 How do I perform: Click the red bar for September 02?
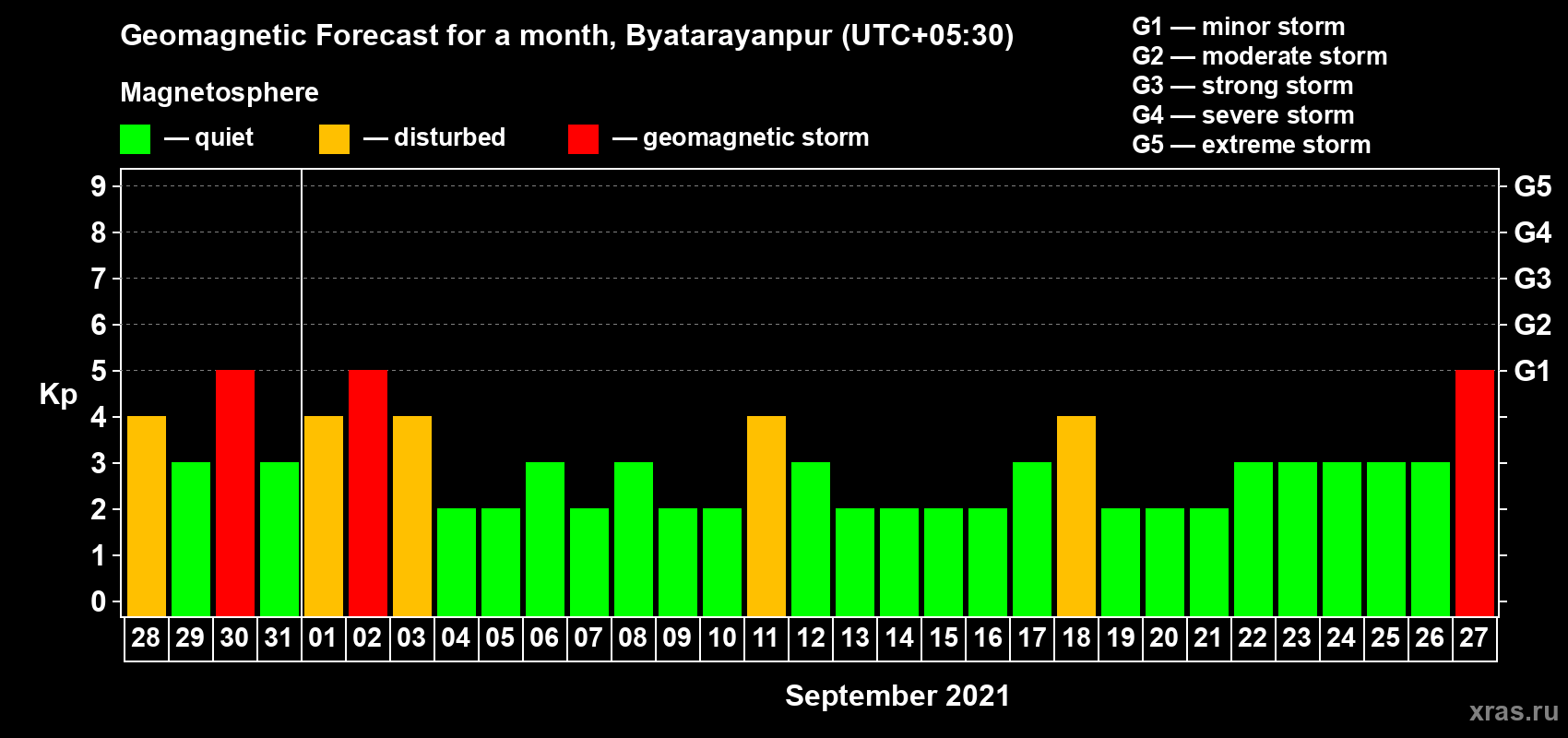[x=368, y=494]
